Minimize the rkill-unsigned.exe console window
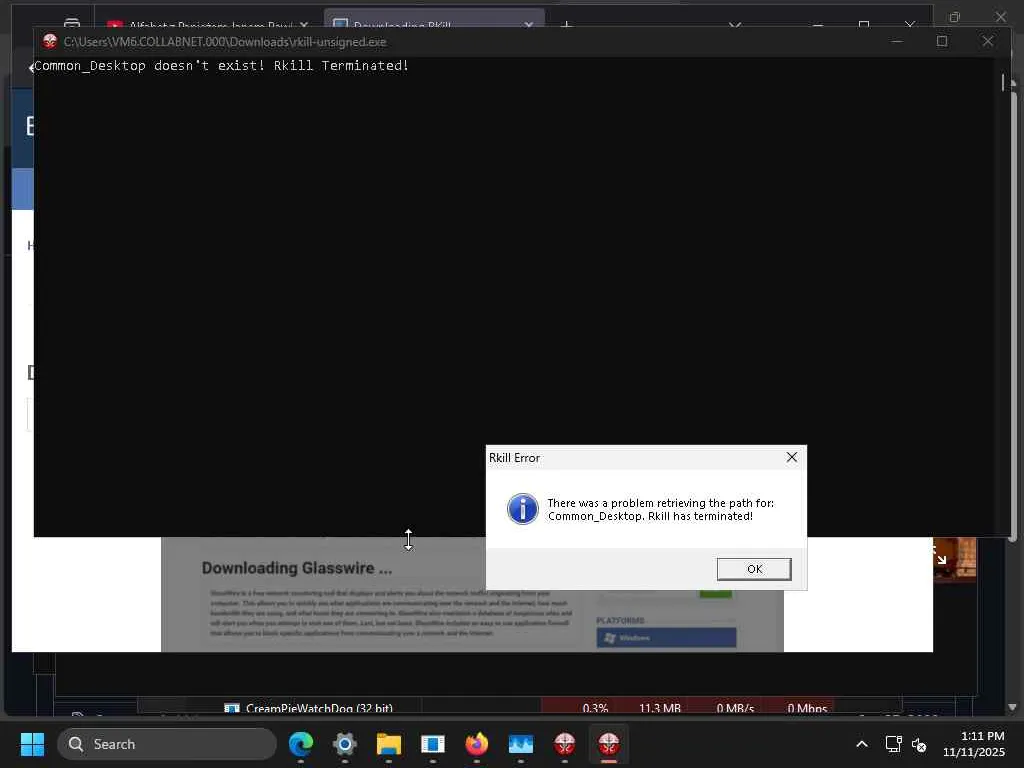 pos(897,41)
